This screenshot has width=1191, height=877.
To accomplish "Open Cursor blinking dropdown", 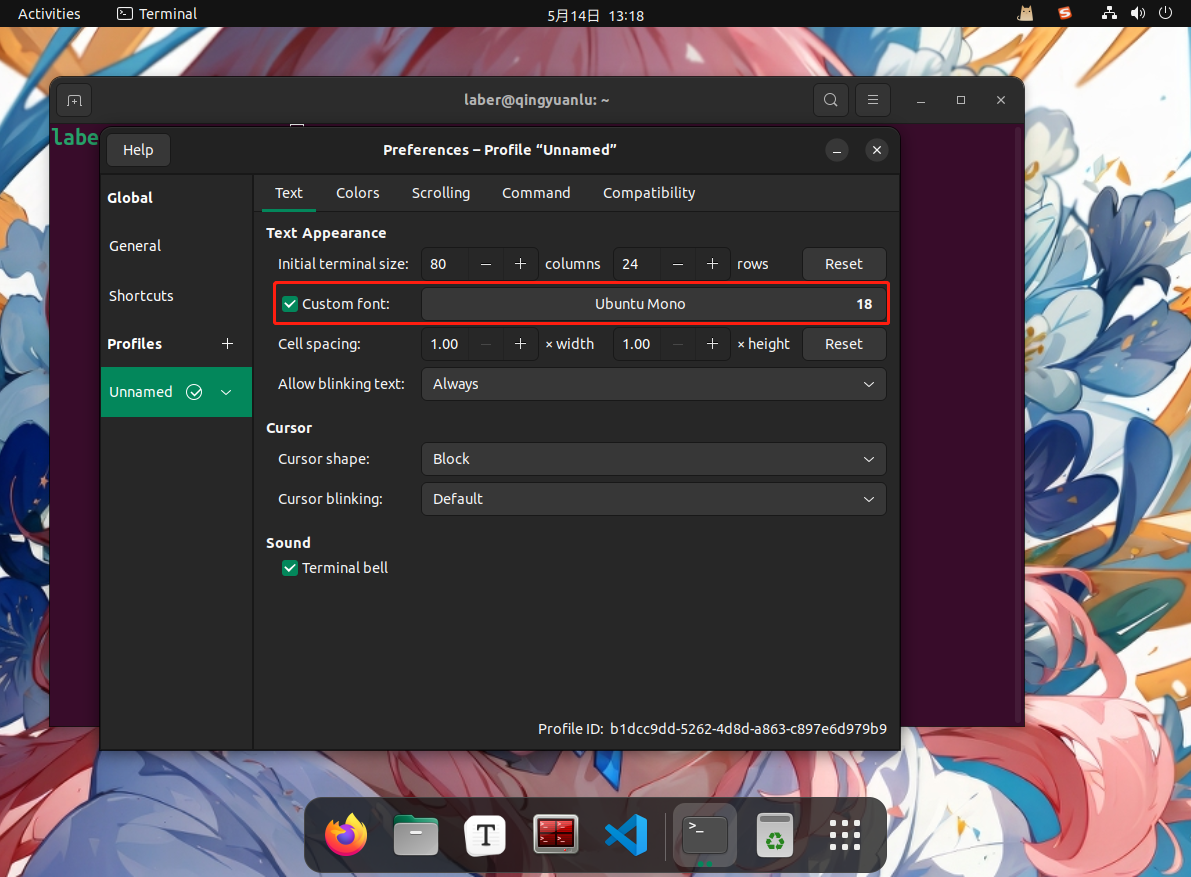I will (653, 499).
